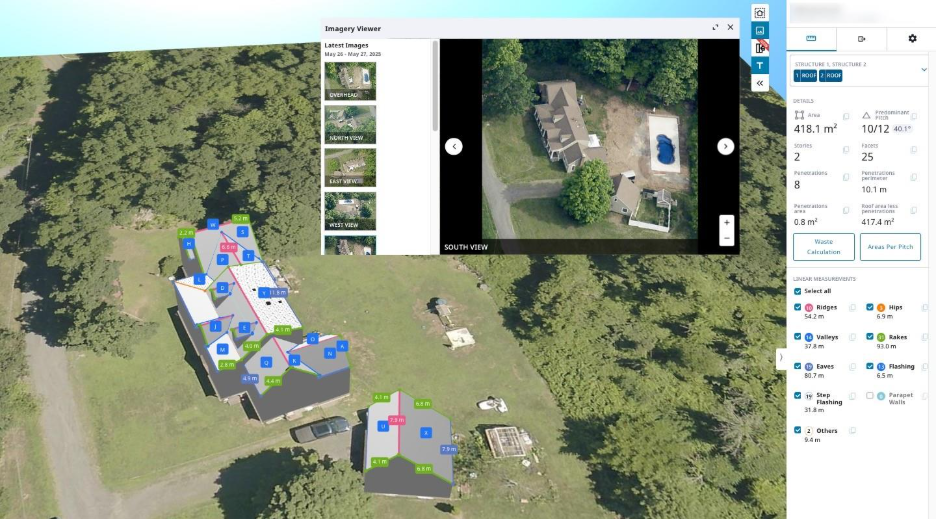Copy the Penetrations perimeter value
Screen dimensions: 936x519
[x=914, y=177]
